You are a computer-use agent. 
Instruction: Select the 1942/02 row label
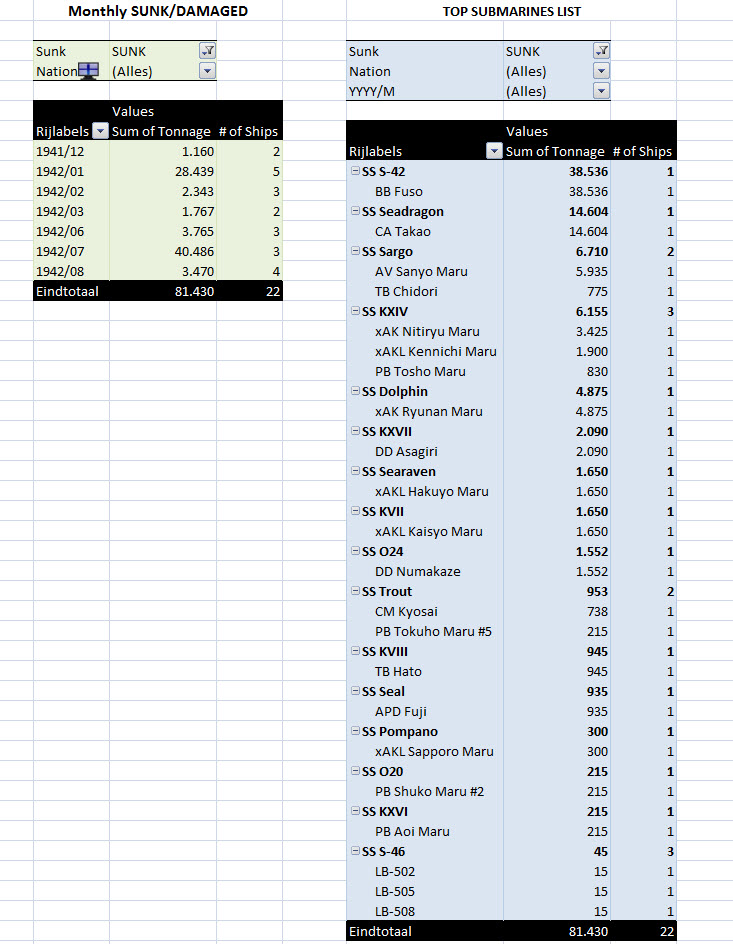click(x=71, y=191)
